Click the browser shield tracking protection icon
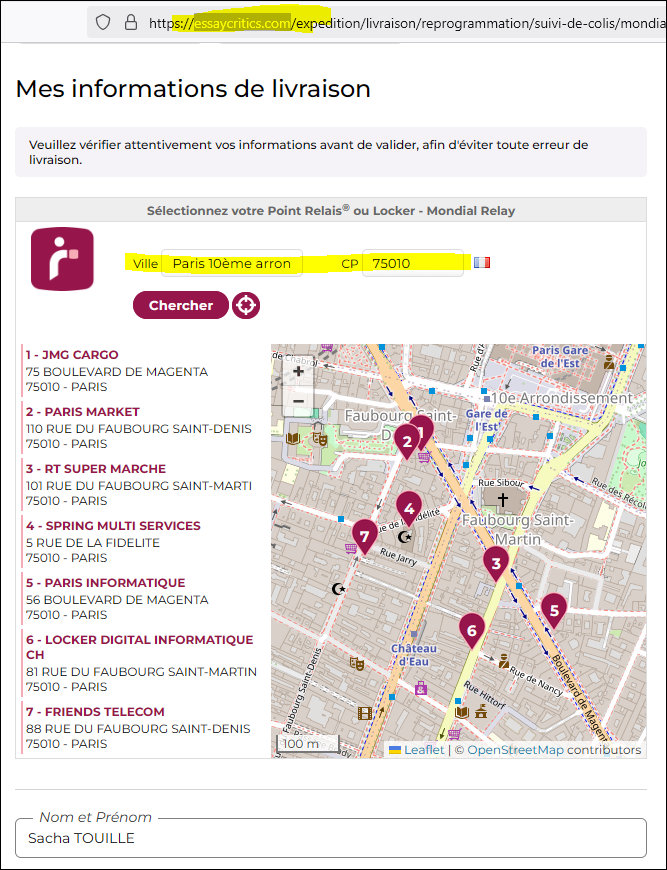This screenshot has width=667, height=870. tap(103, 22)
